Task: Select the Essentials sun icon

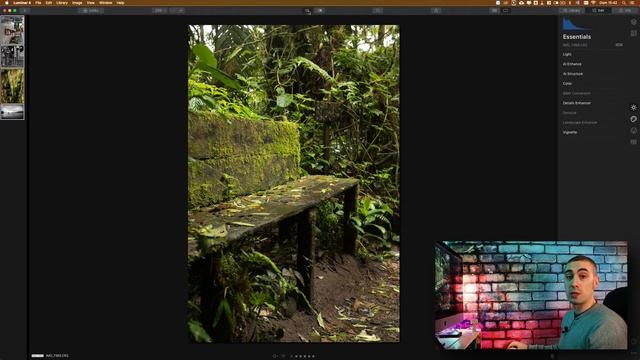Action: (633, 108)
